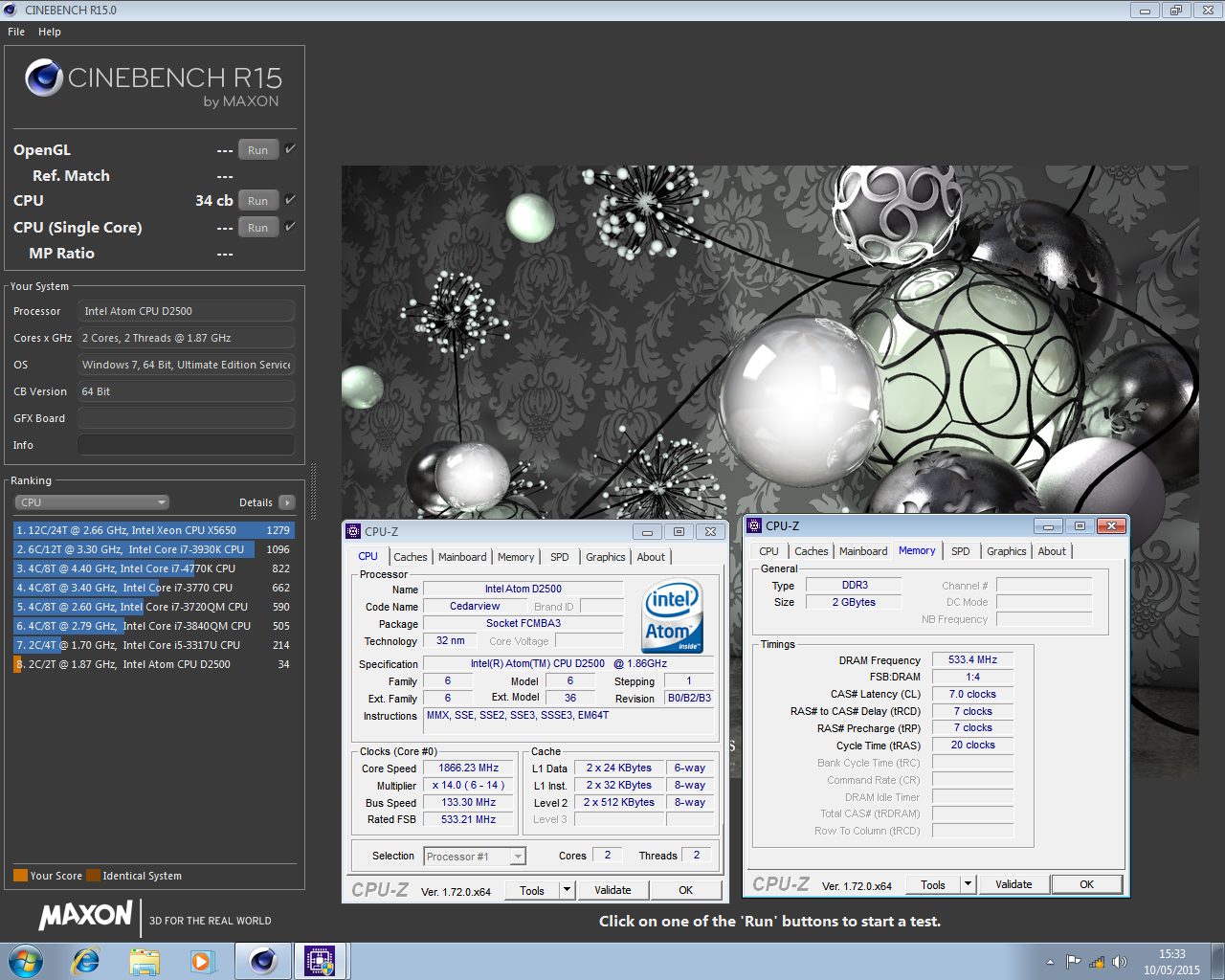Open Memory tab in left CPU-Z window
Image resolution: width=1225 pixels, height=980 pixels.
[516, 557]
